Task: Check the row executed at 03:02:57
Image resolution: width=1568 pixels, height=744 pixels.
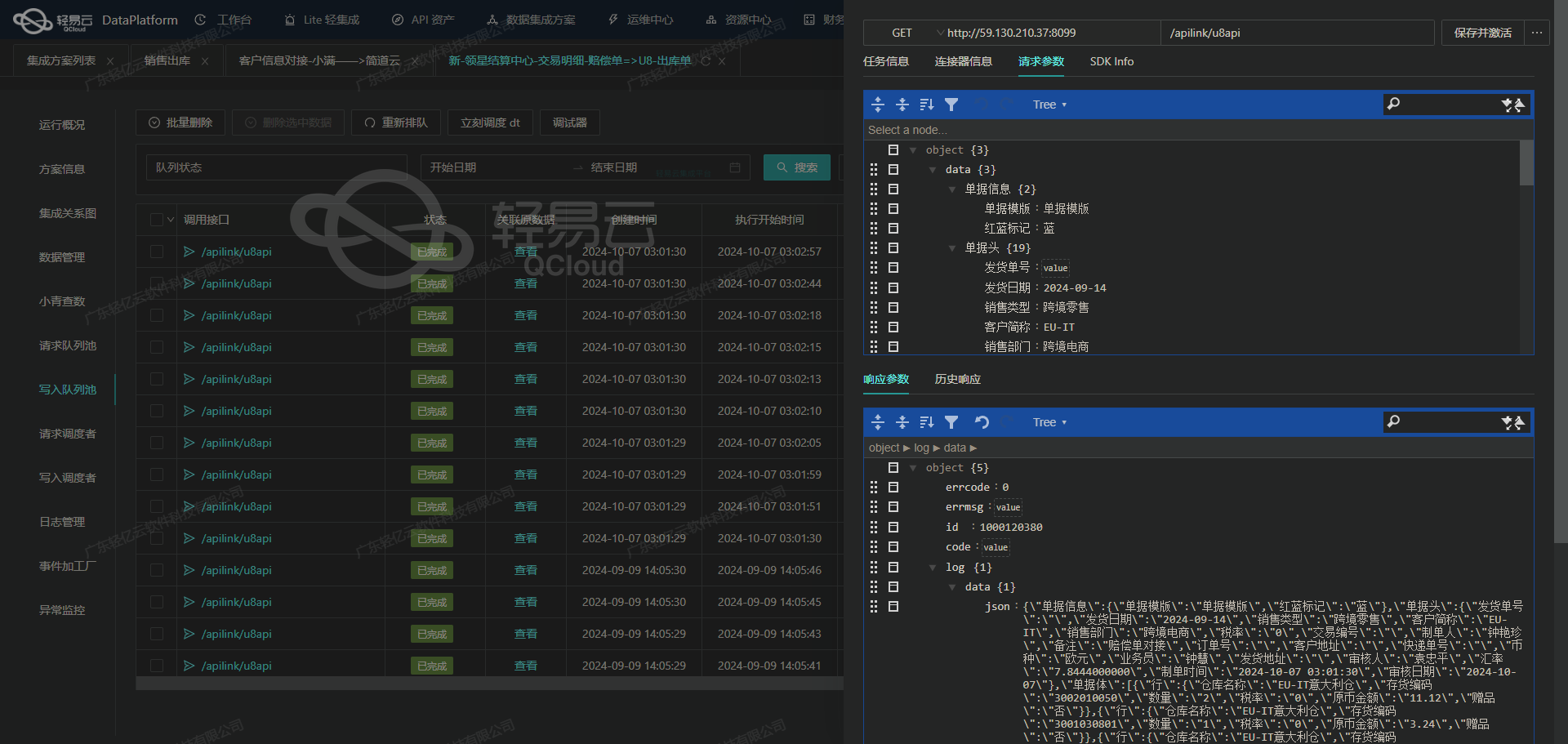Action: tap(157, 252)
